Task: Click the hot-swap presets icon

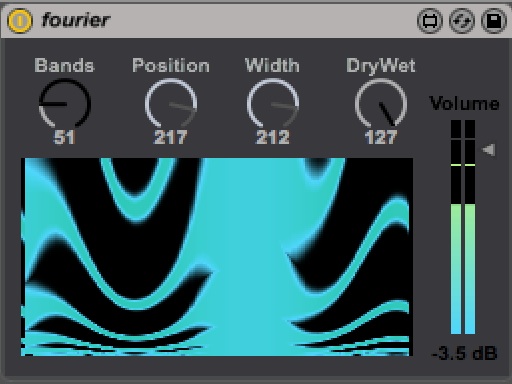Action: (462, 21)
